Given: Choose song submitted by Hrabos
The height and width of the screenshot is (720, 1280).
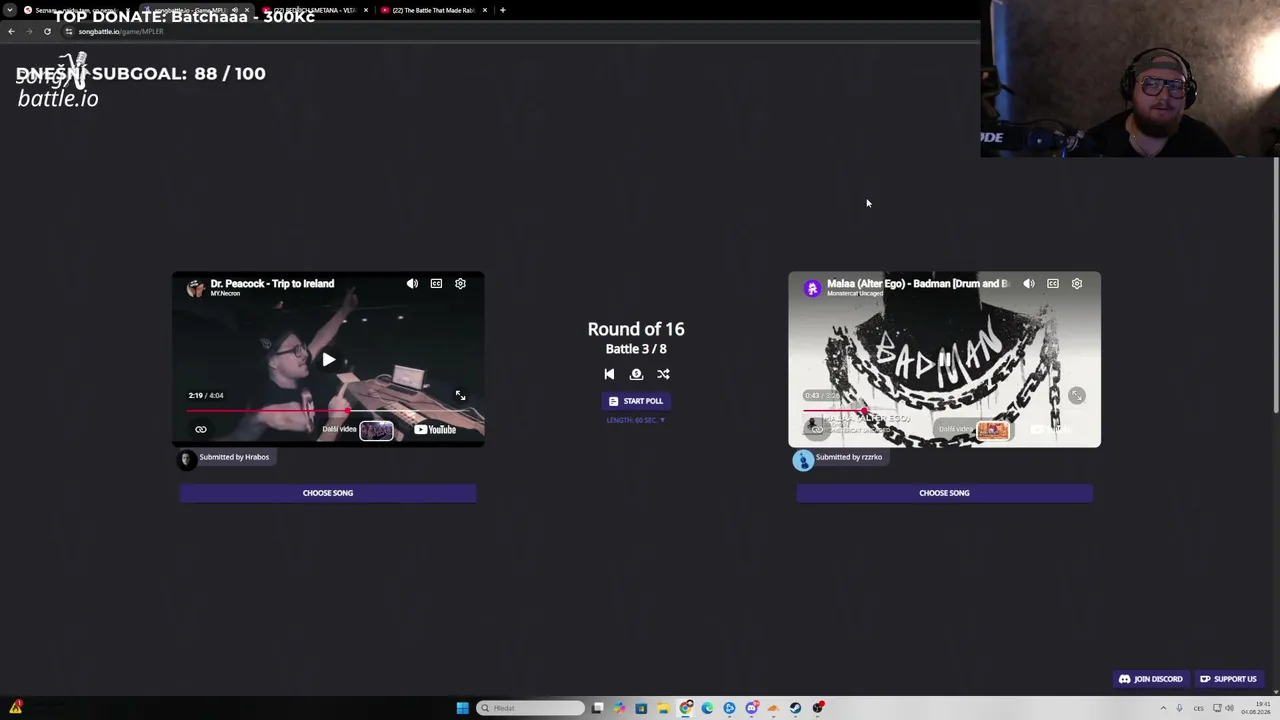Looking at the screenshot, I should pyautogui.click(x=328, y=493).
